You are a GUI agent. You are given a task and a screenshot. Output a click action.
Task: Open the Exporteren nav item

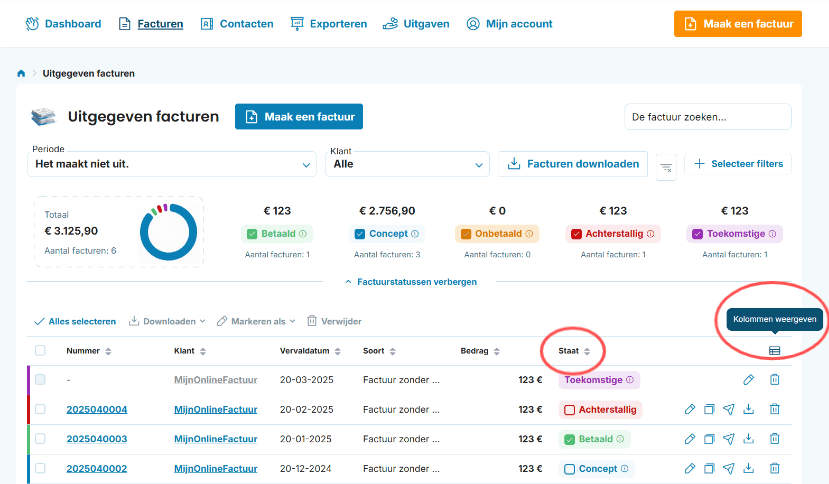pyautogui.click(x=328, y=24)
